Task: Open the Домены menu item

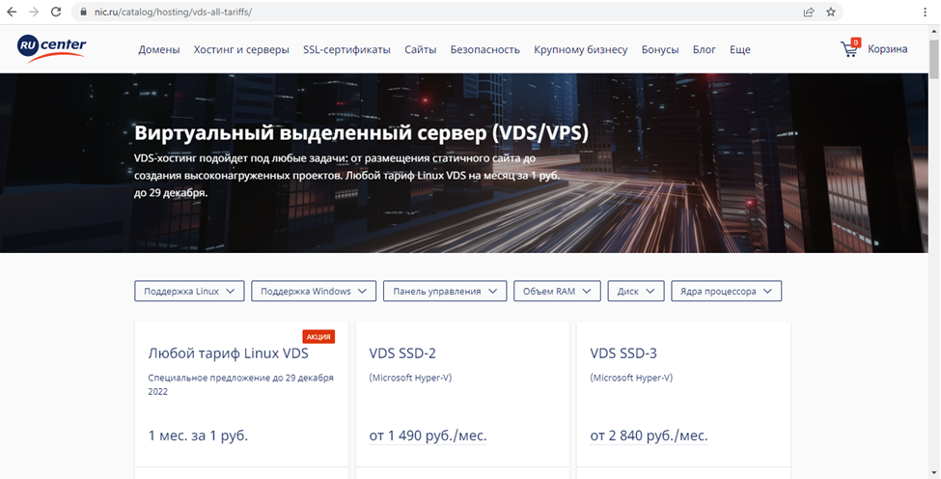Action: tap(159, 49)
